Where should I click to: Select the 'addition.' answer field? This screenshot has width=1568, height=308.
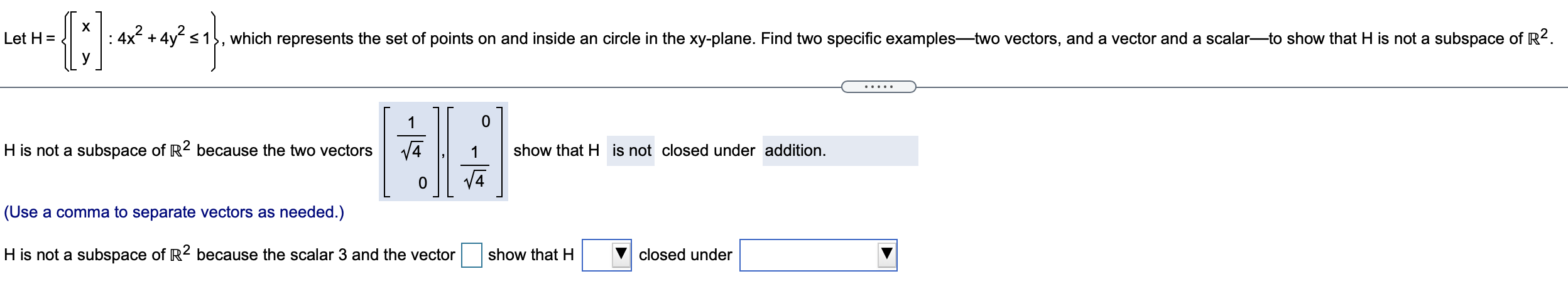coord(841,151)
